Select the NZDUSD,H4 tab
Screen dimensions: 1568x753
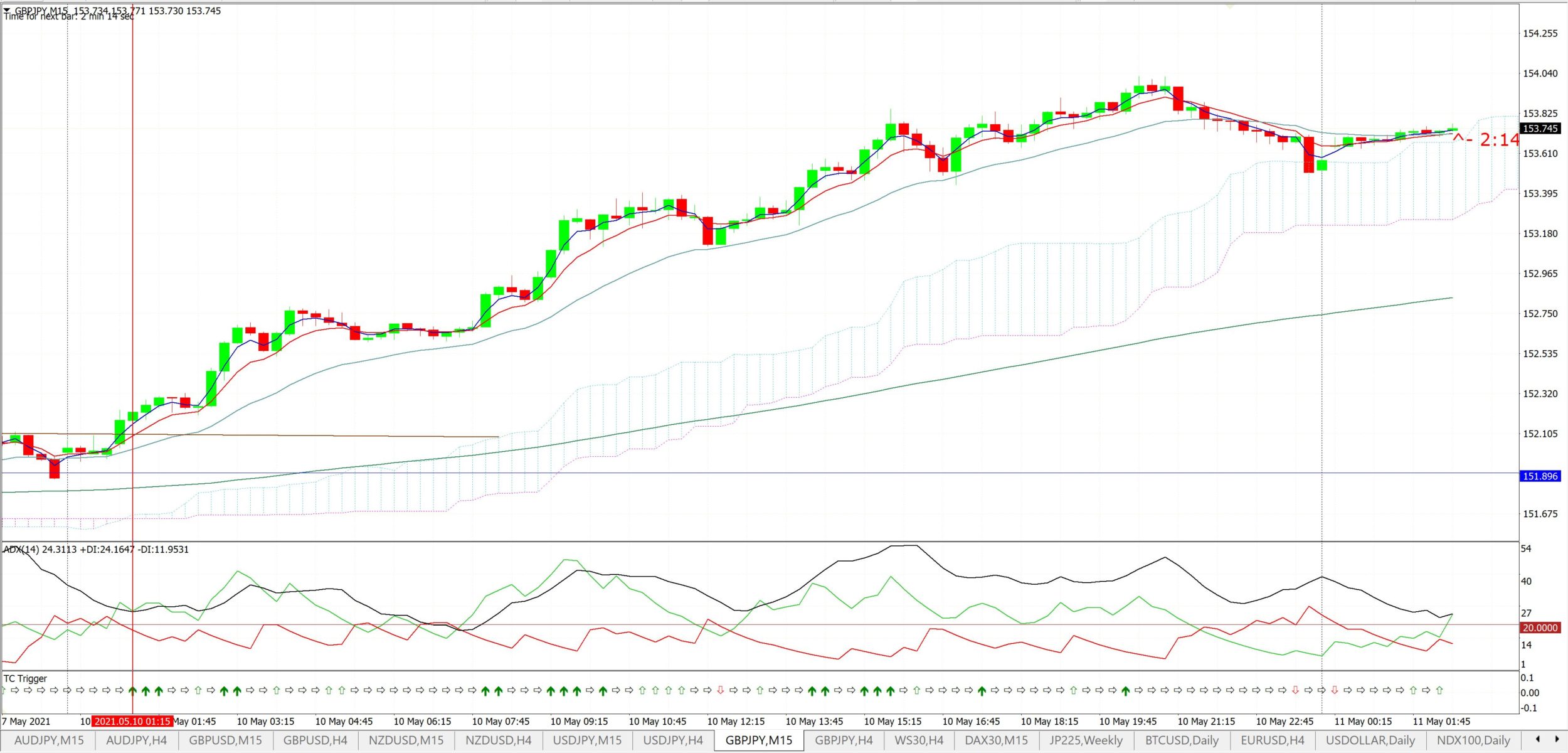tap(499, 740)
